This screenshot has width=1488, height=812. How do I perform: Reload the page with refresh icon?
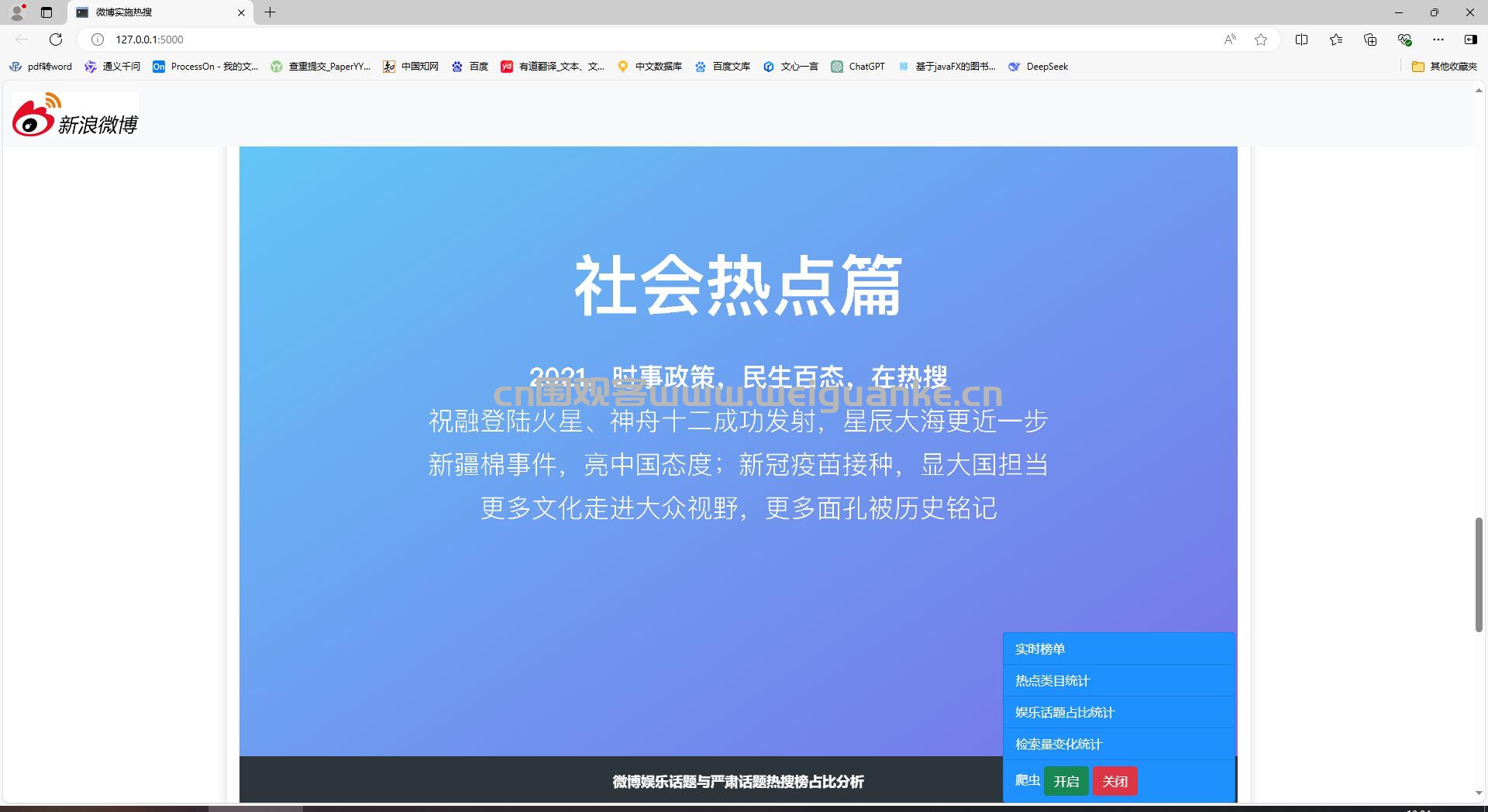coord(56,40)
